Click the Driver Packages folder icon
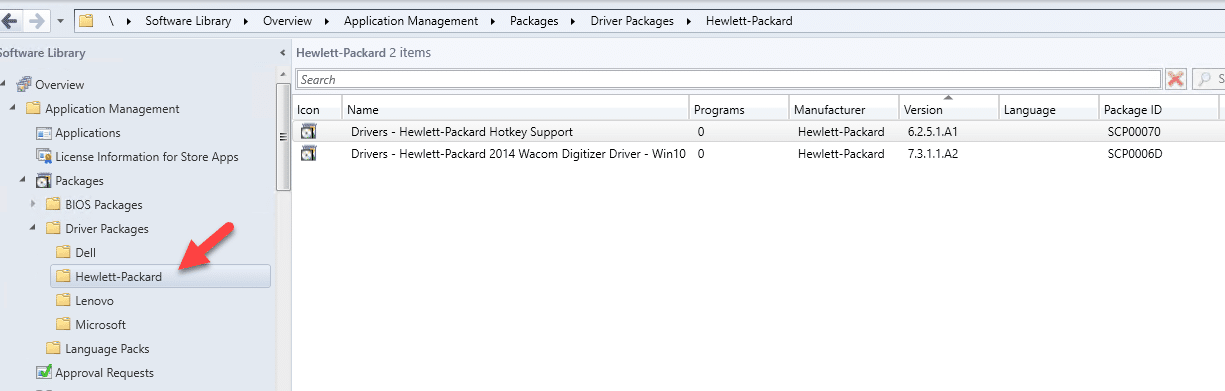 (53, 229)
